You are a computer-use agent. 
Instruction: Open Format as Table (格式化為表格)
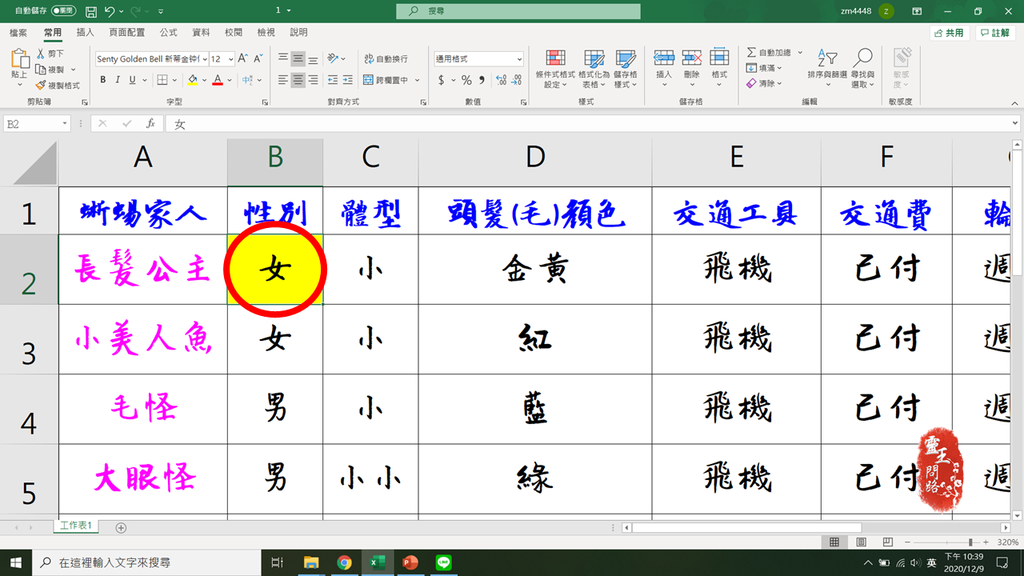594,68
